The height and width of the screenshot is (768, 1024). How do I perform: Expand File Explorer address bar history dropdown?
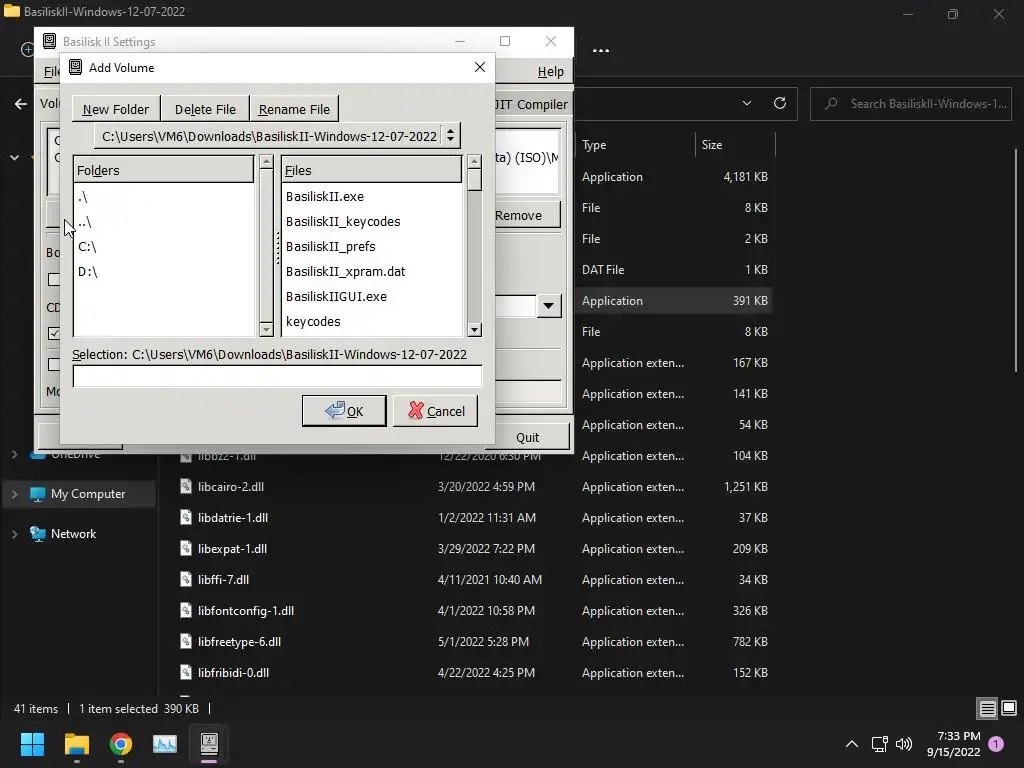click(746, 103)
